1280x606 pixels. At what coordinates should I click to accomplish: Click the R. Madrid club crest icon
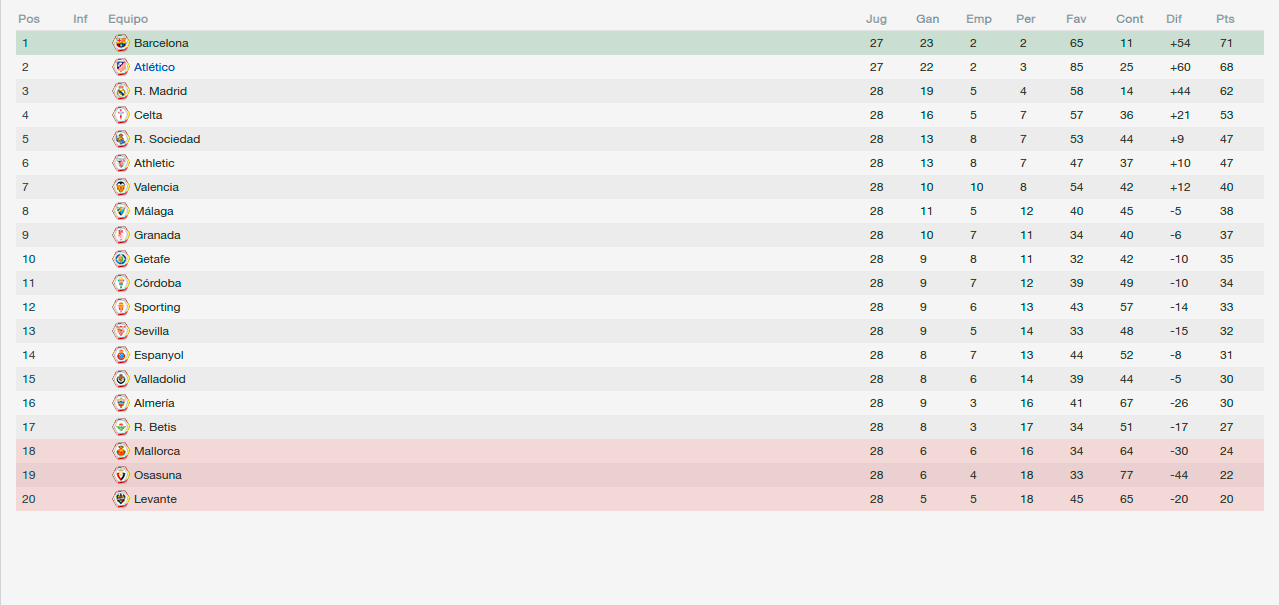coord(121,91)
